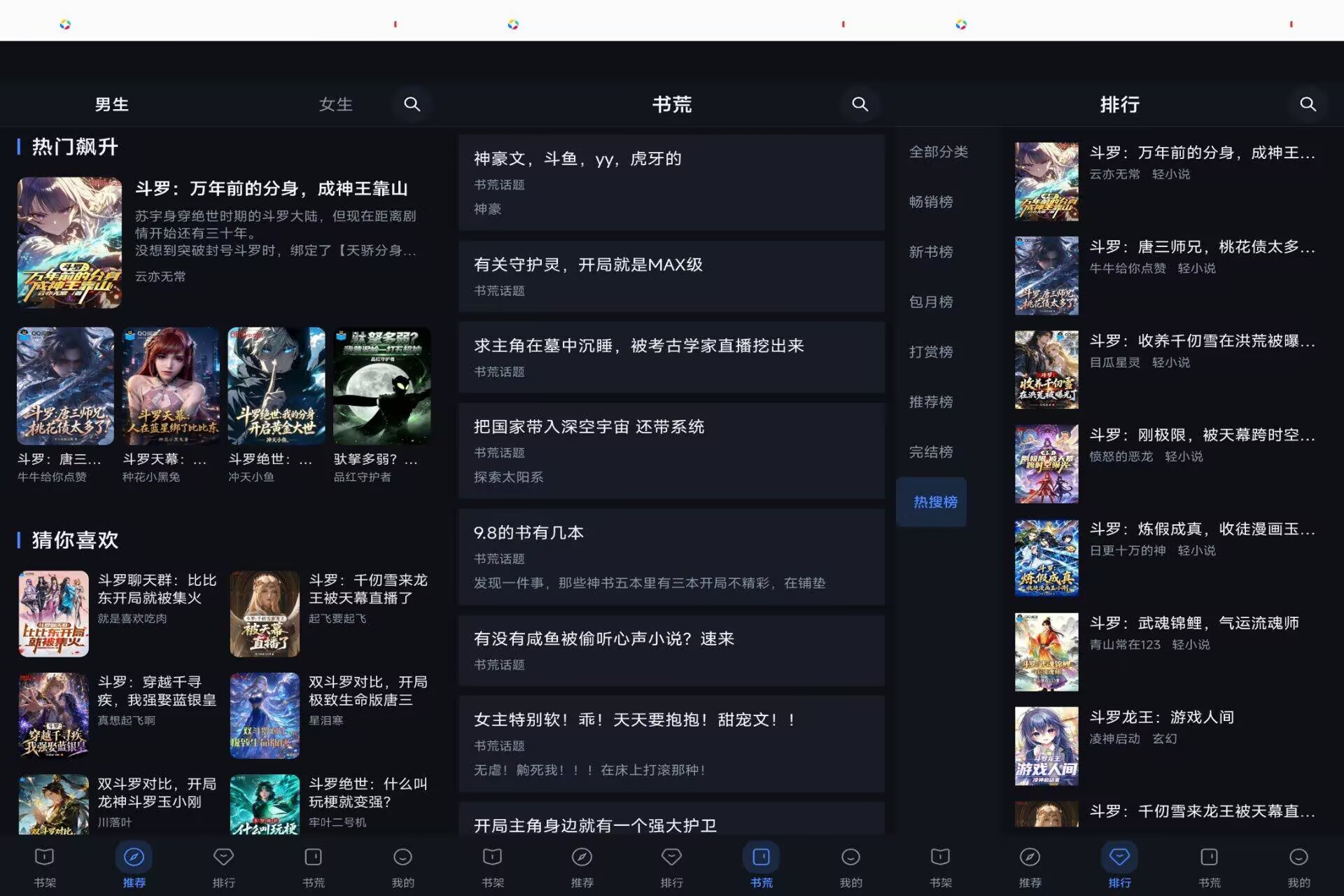Tap 书架 in the middle screen's bottom bar
Screen dimensions: 1344x896
[493, 867]
